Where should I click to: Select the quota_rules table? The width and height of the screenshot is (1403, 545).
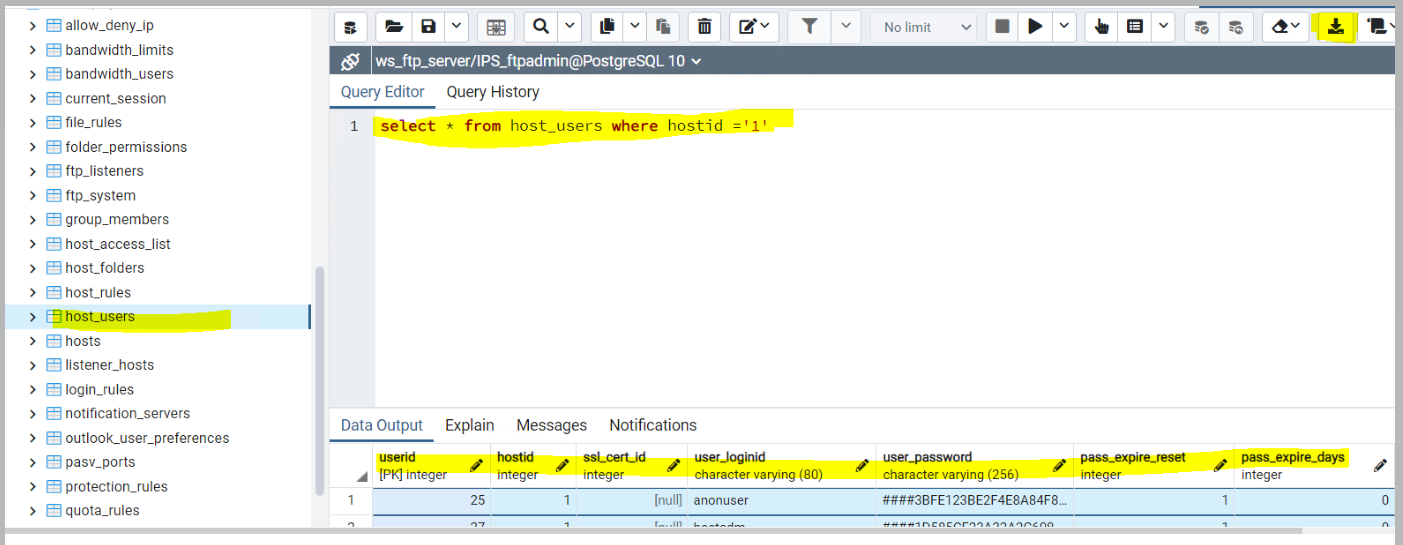(x=102, y=510)
